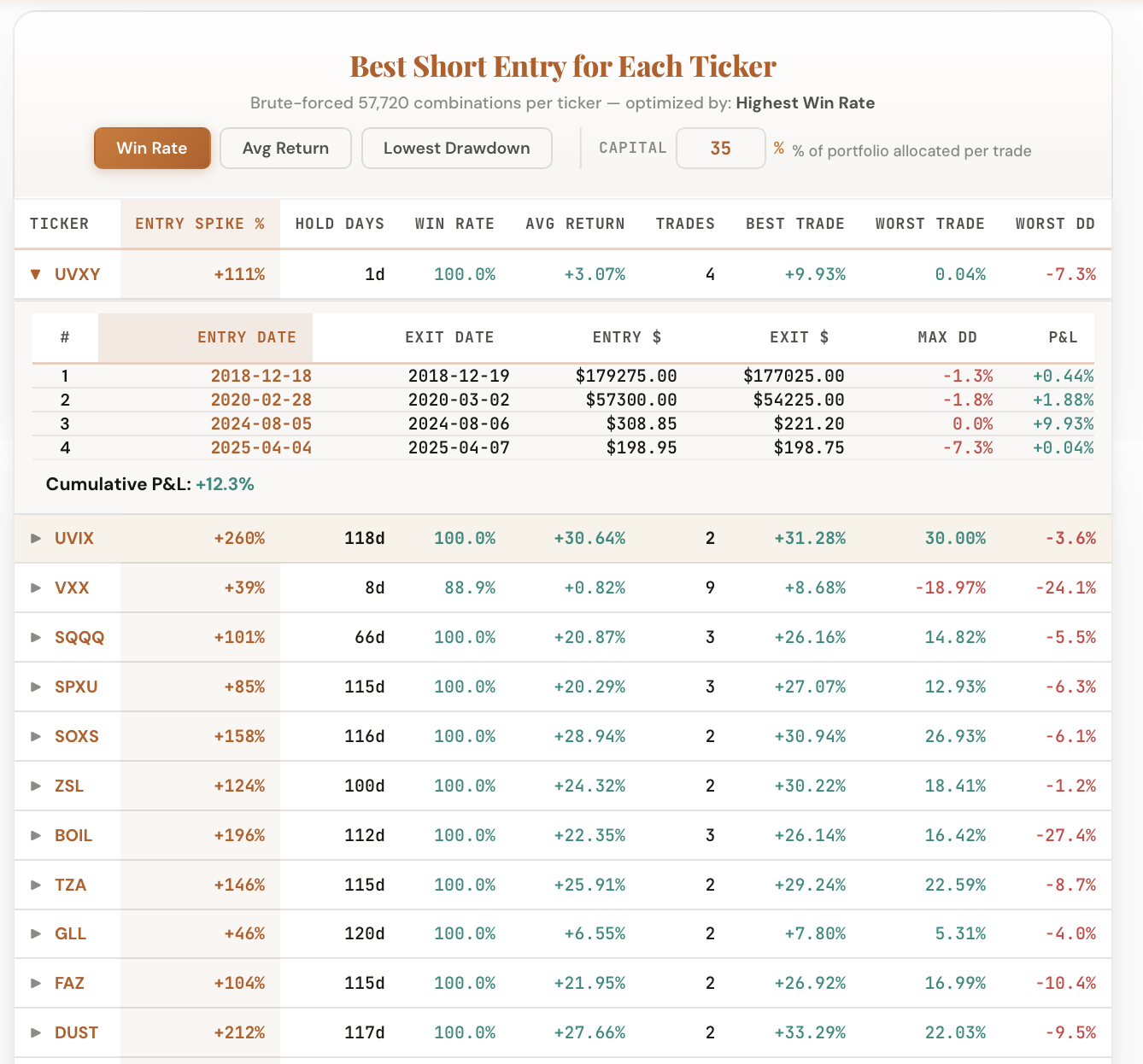
Task: Click the 2024-08-05 entry date
Action: (261, 424)
